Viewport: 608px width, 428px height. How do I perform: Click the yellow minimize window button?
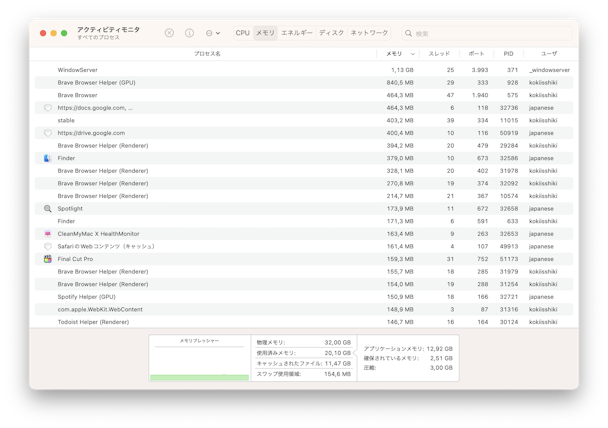pos(54,33)
